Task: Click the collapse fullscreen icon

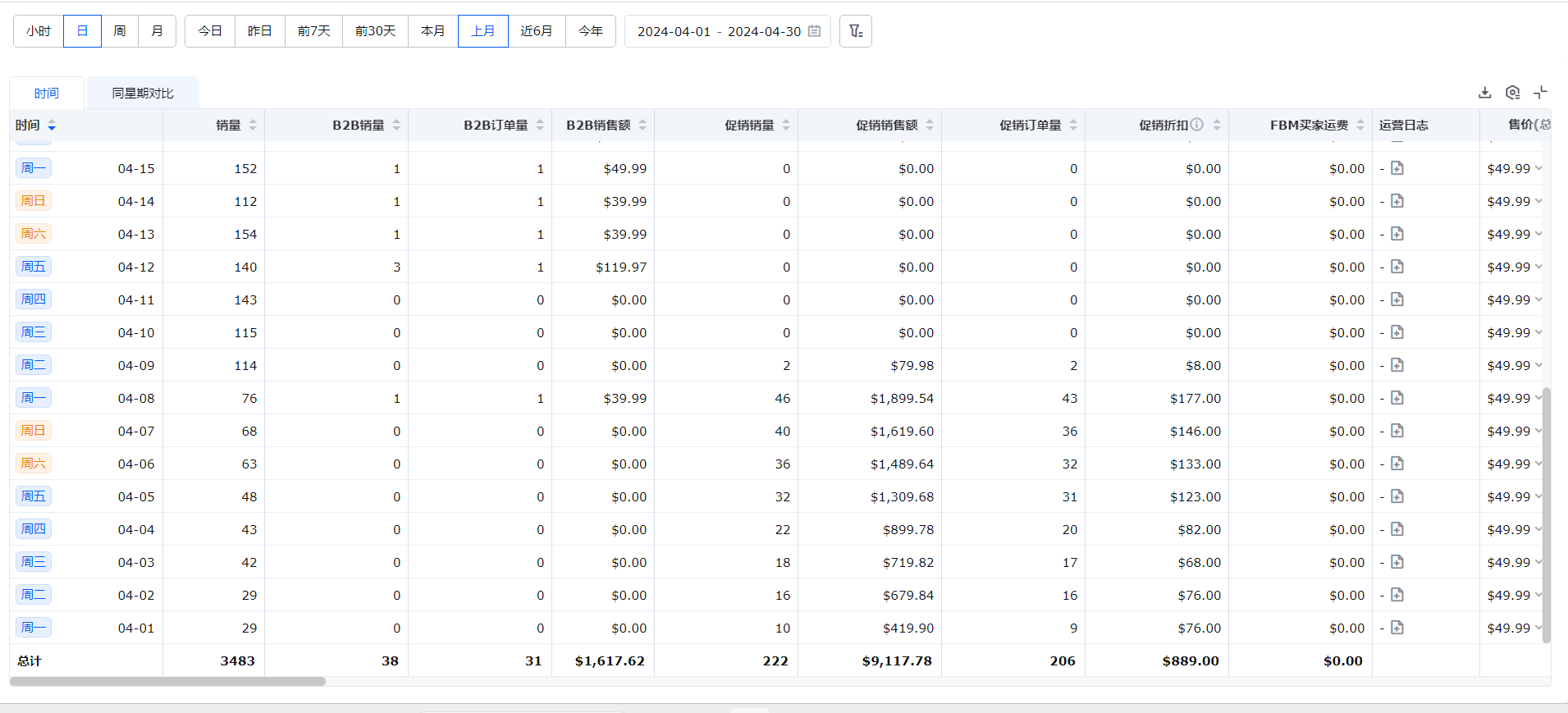Action: click(x=1540, y=93)
